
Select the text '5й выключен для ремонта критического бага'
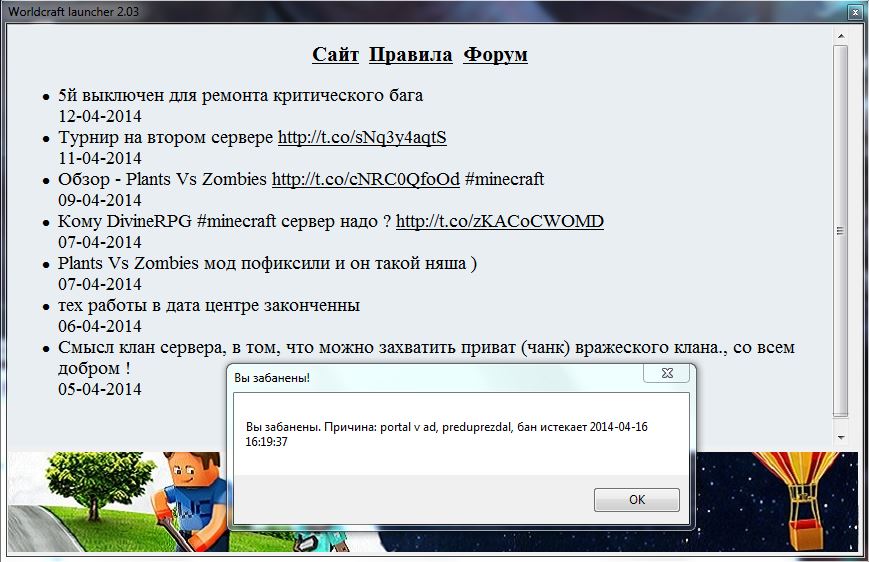241,95
